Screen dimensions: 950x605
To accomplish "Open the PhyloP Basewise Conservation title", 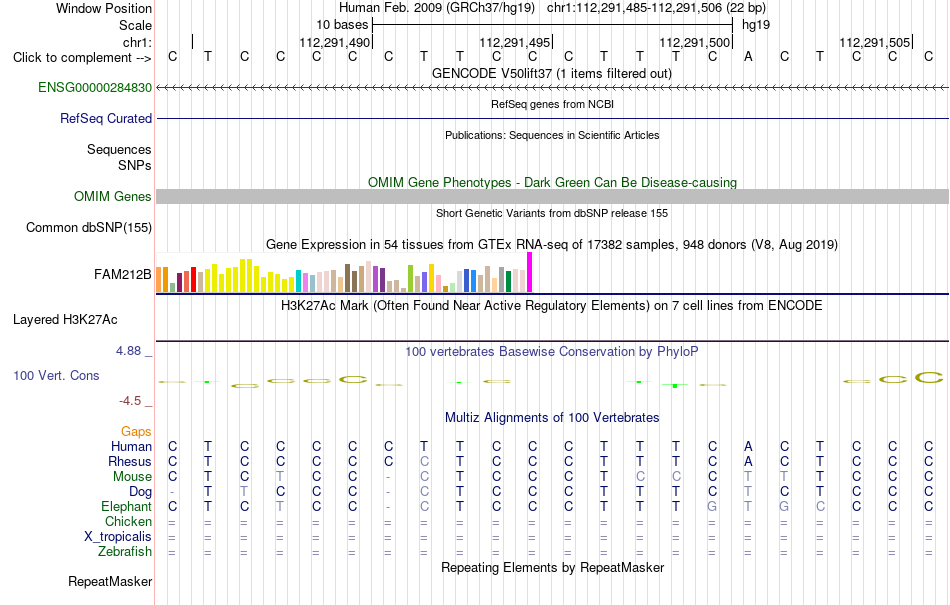I will point(552,352).
